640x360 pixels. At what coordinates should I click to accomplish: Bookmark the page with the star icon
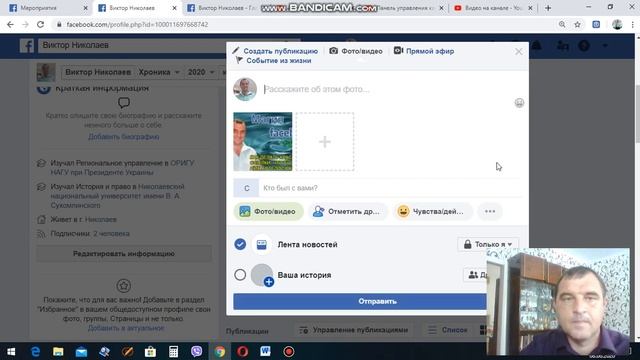coord(577,24)
